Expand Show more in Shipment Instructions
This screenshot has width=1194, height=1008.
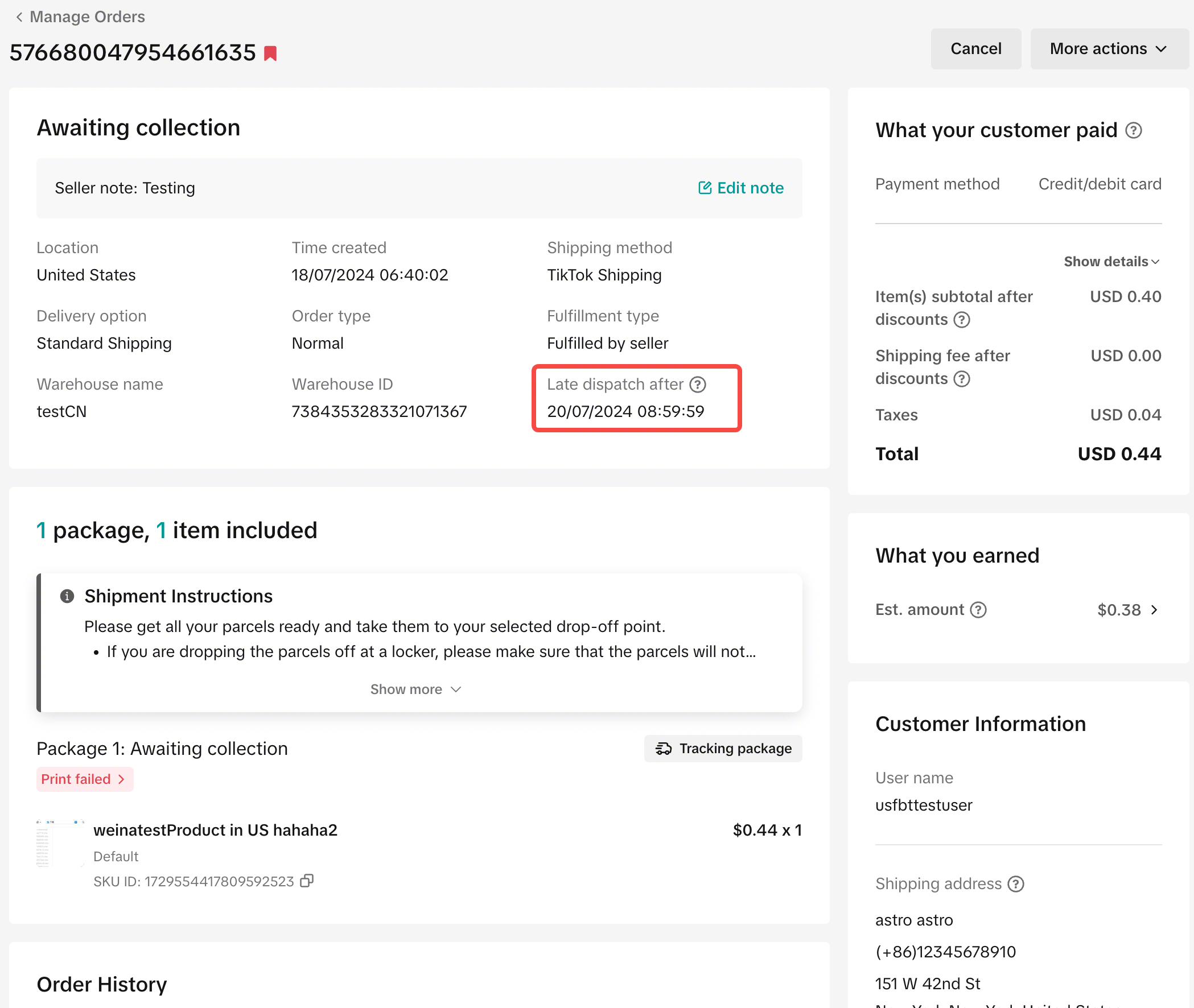click(415, 689)
